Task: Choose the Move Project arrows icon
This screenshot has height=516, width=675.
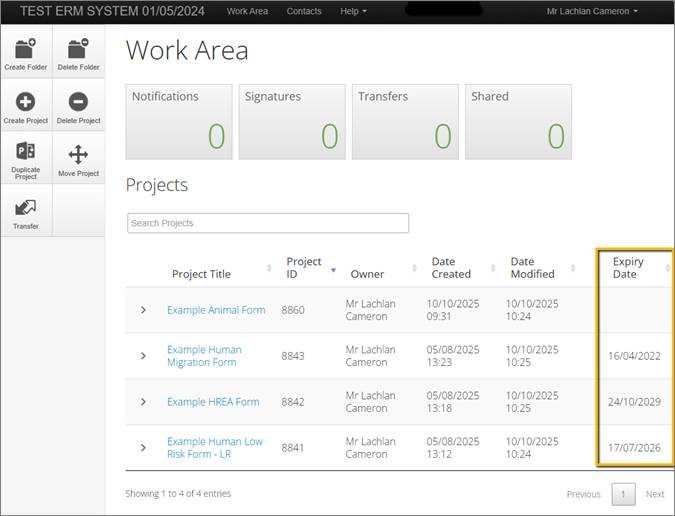Action: (x=78, y=155)
